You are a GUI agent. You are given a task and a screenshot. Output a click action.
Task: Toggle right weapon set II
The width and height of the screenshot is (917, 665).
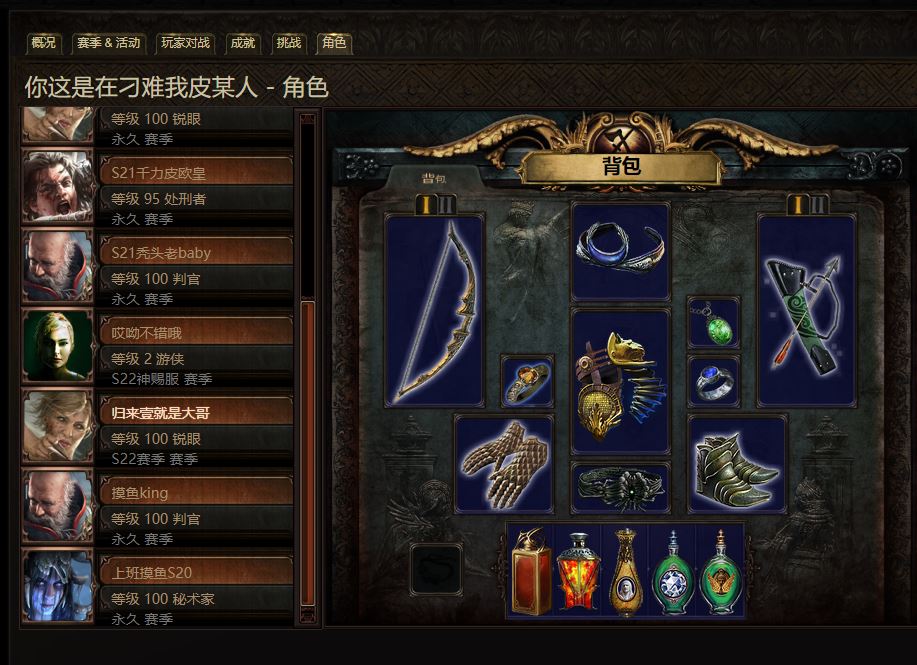(x=818, y=204)
